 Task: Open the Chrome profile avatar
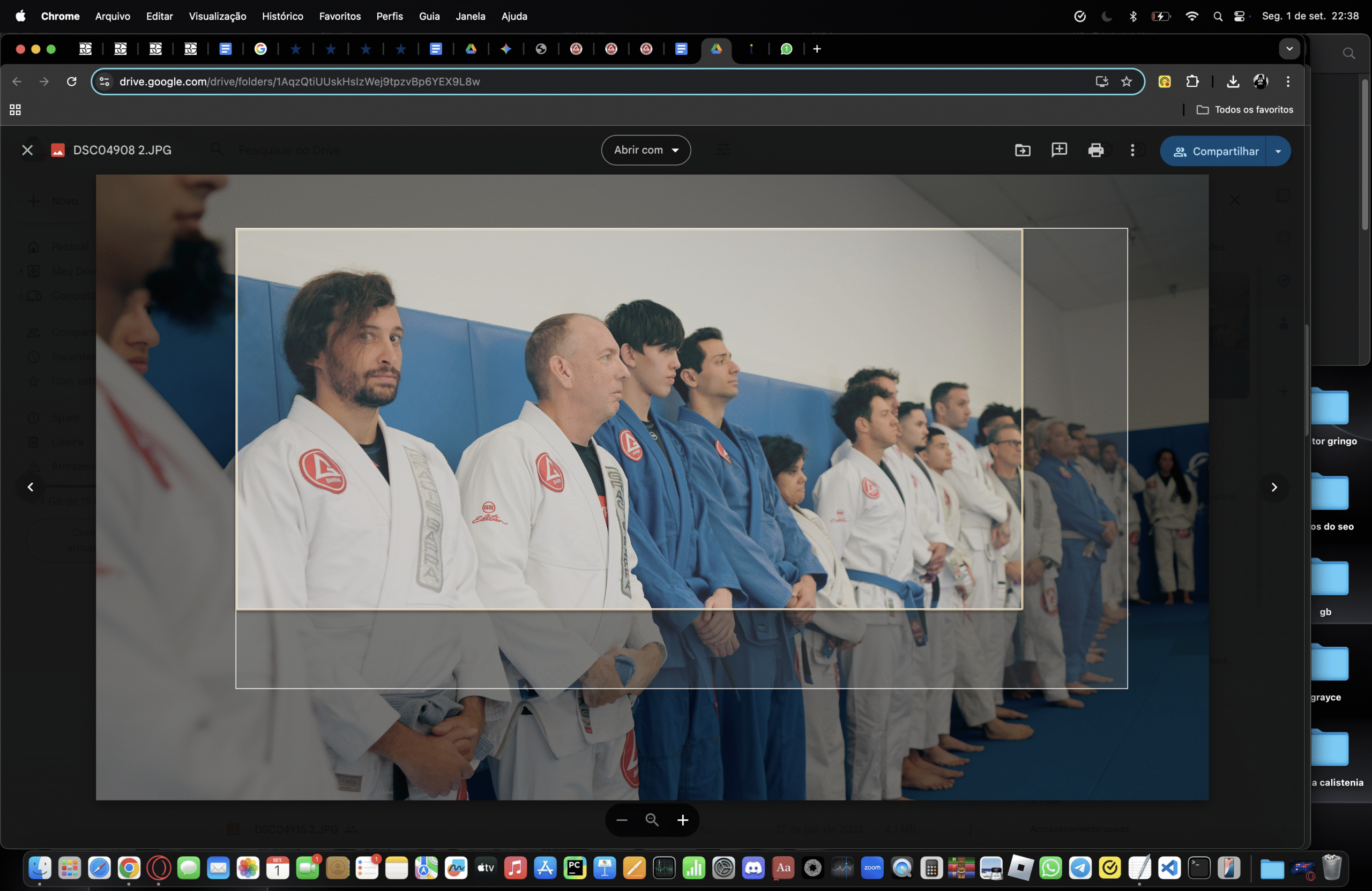point(1261,81)
